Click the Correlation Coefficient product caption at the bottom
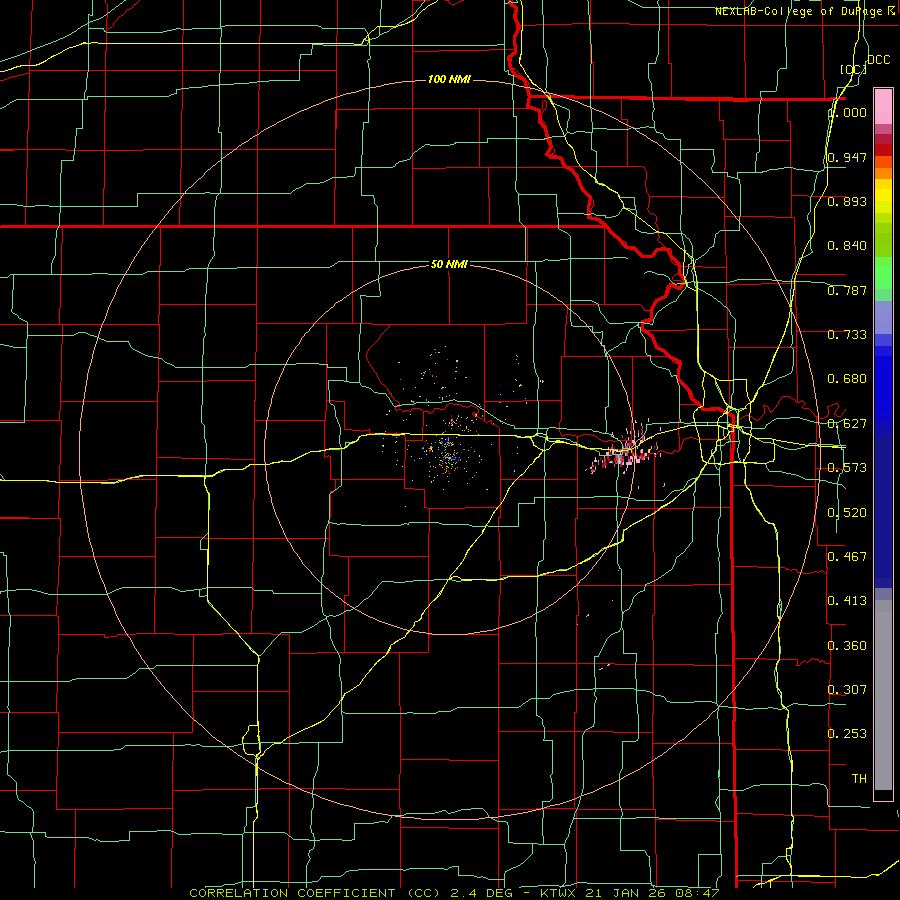 coord(454,893)
